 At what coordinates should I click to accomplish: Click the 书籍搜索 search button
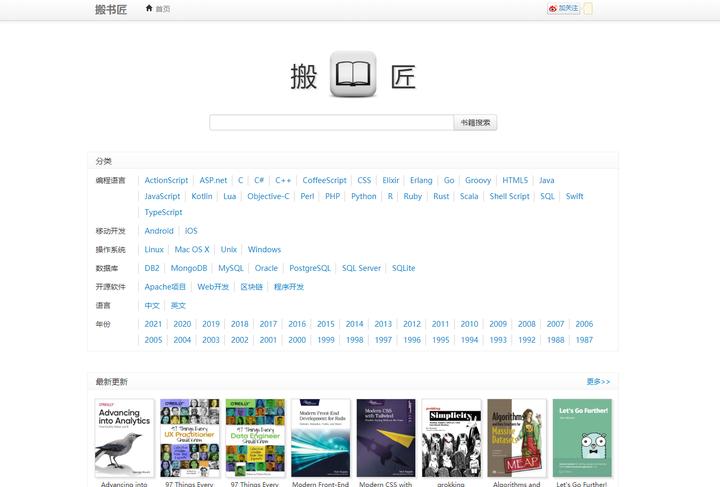tap(475, 123)
